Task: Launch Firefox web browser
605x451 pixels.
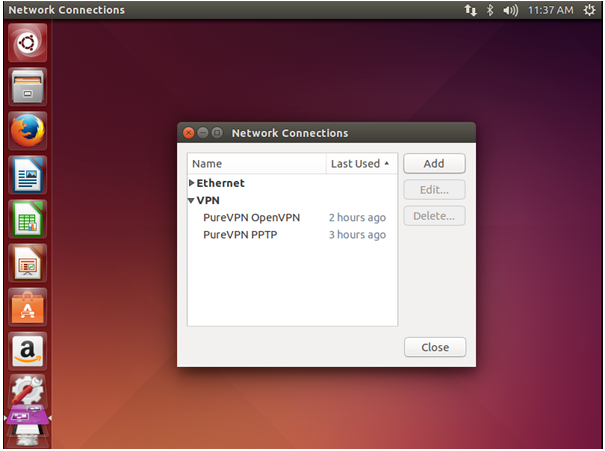Action: click(x=27, y=131)
